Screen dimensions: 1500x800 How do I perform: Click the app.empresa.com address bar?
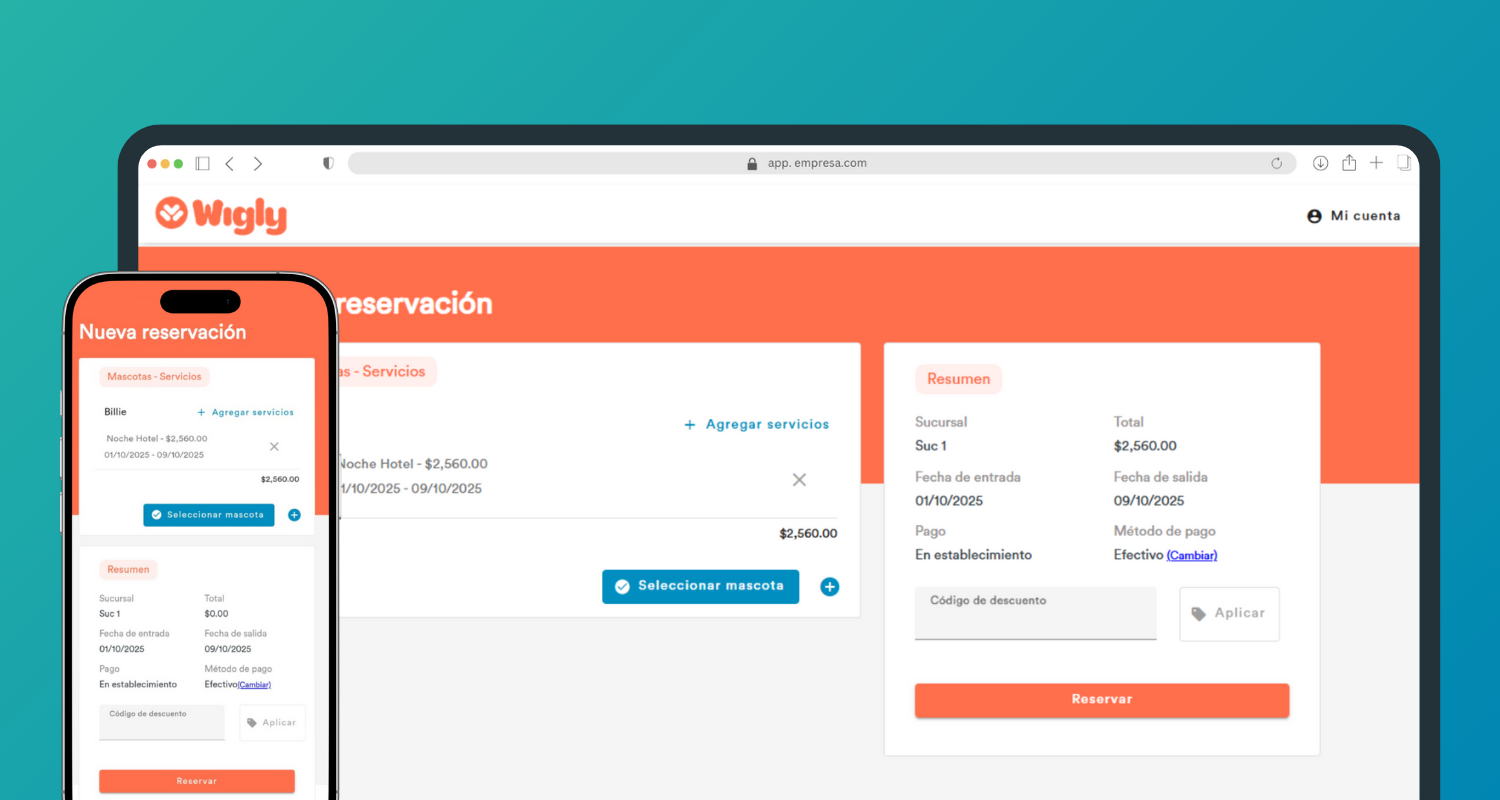(815, 163)
